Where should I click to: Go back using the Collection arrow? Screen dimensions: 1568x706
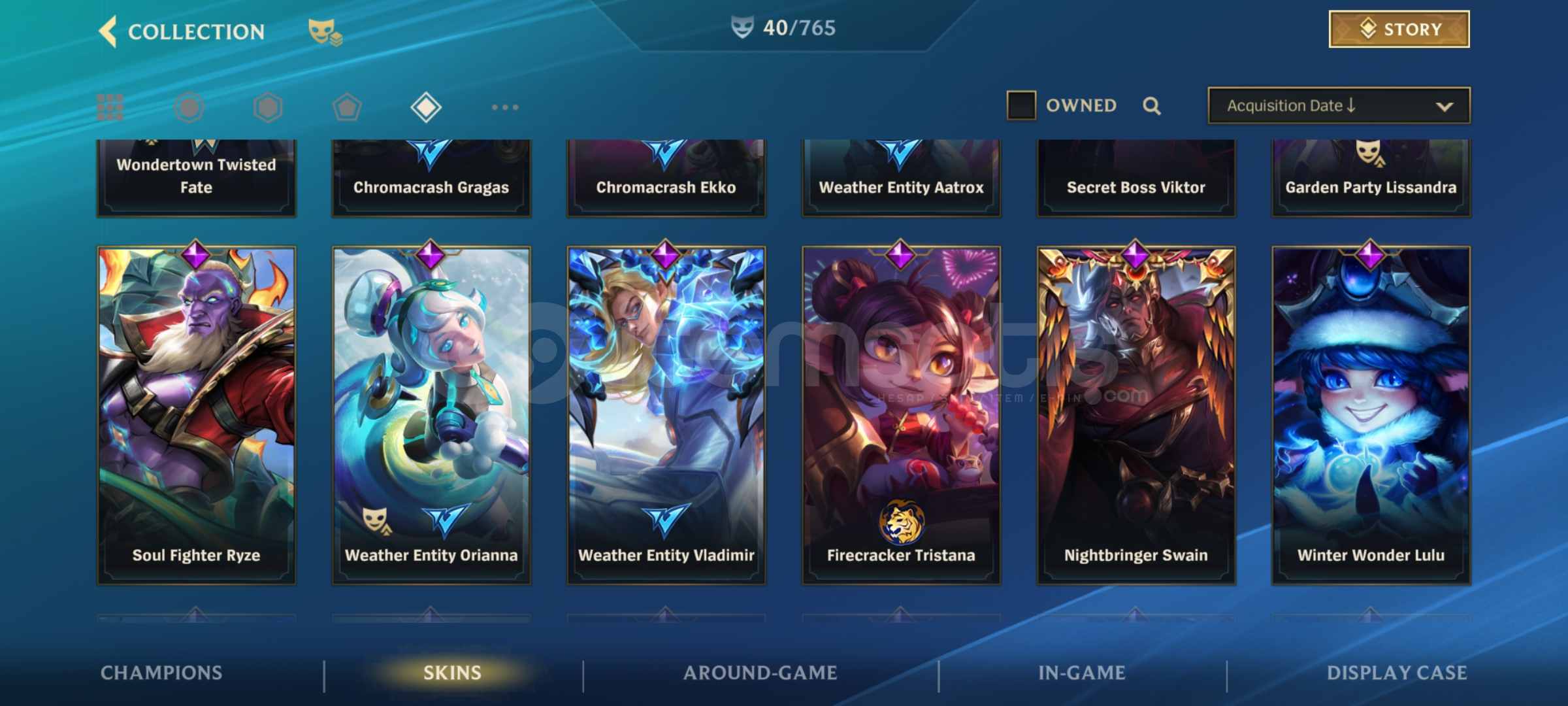click(x=108, y=31)
